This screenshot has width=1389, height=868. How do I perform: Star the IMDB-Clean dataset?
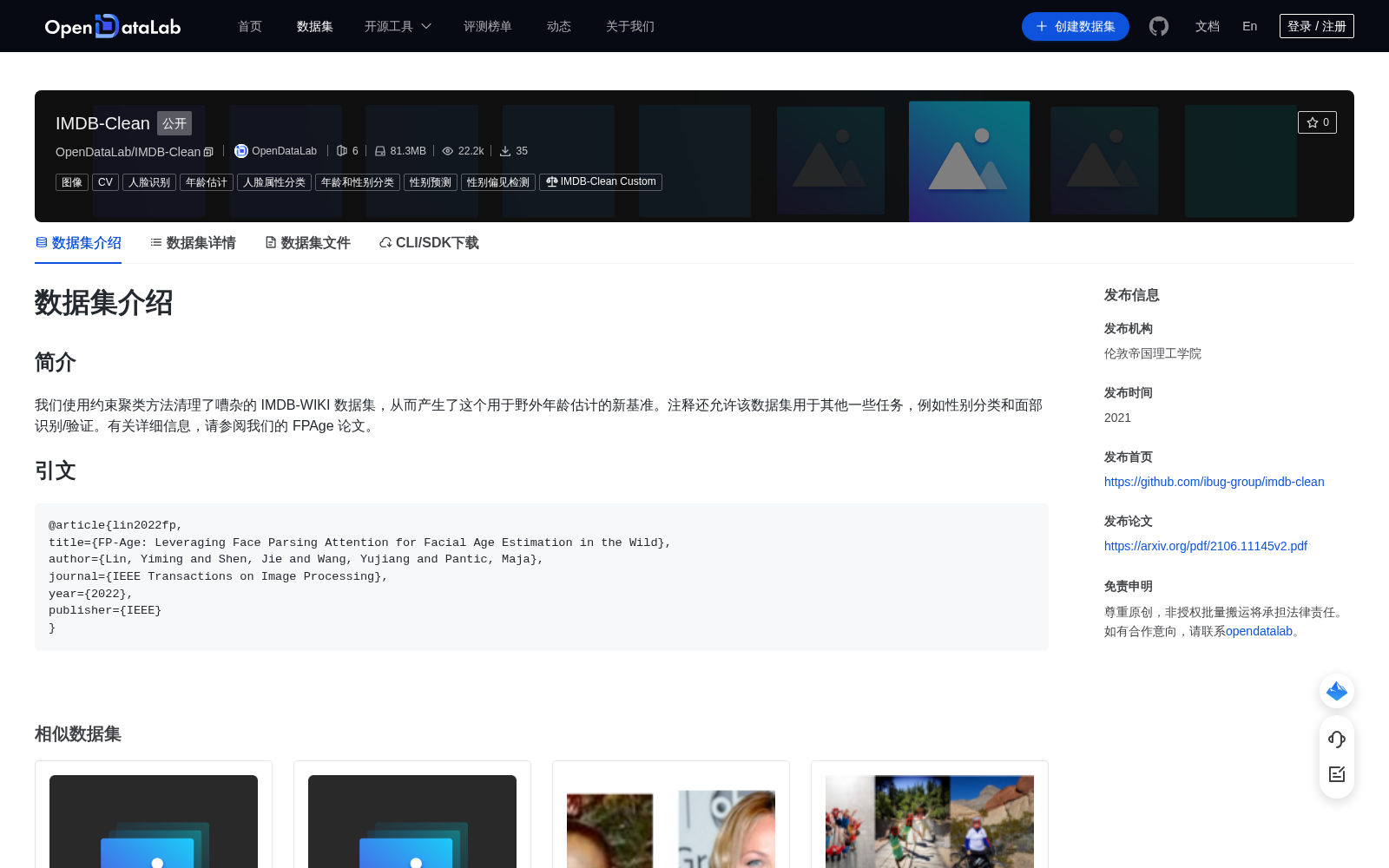[1317, 122]
